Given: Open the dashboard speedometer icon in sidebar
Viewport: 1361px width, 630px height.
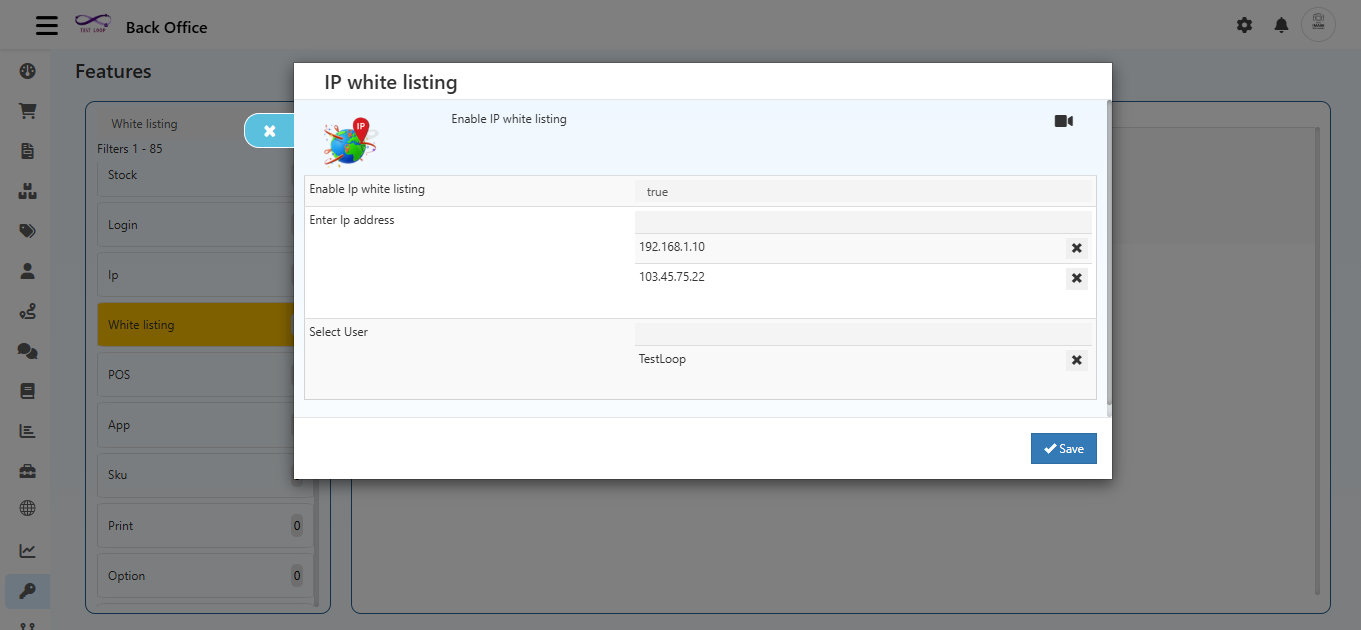Looking at the screenshot, I should pos(27,71).
